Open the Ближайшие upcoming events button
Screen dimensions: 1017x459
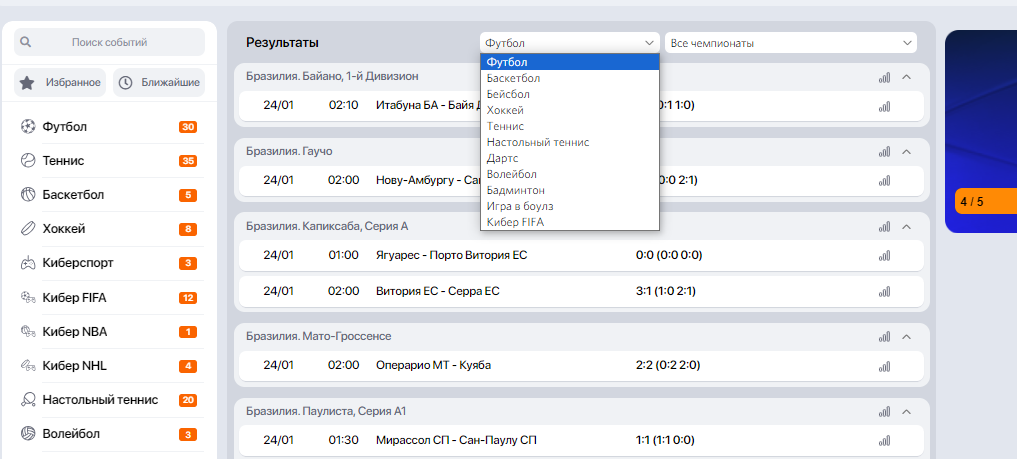159,83
